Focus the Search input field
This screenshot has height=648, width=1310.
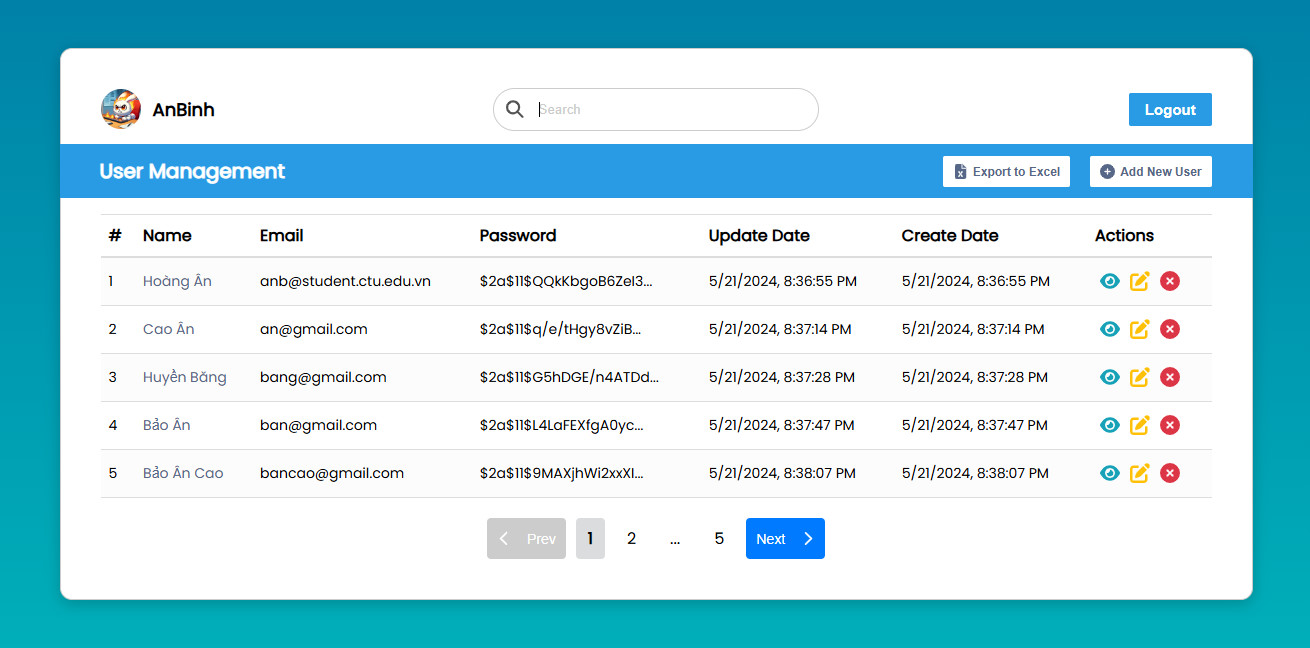[x=670, y=110]
